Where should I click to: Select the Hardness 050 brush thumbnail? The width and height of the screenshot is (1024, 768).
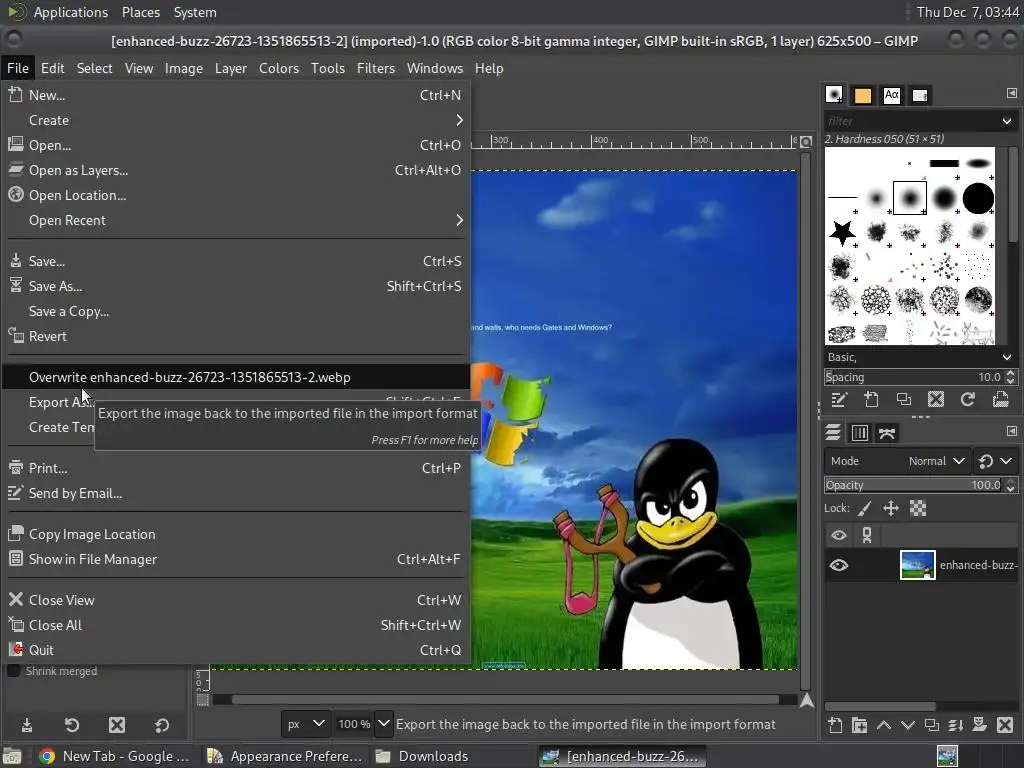tap(910, 198)
